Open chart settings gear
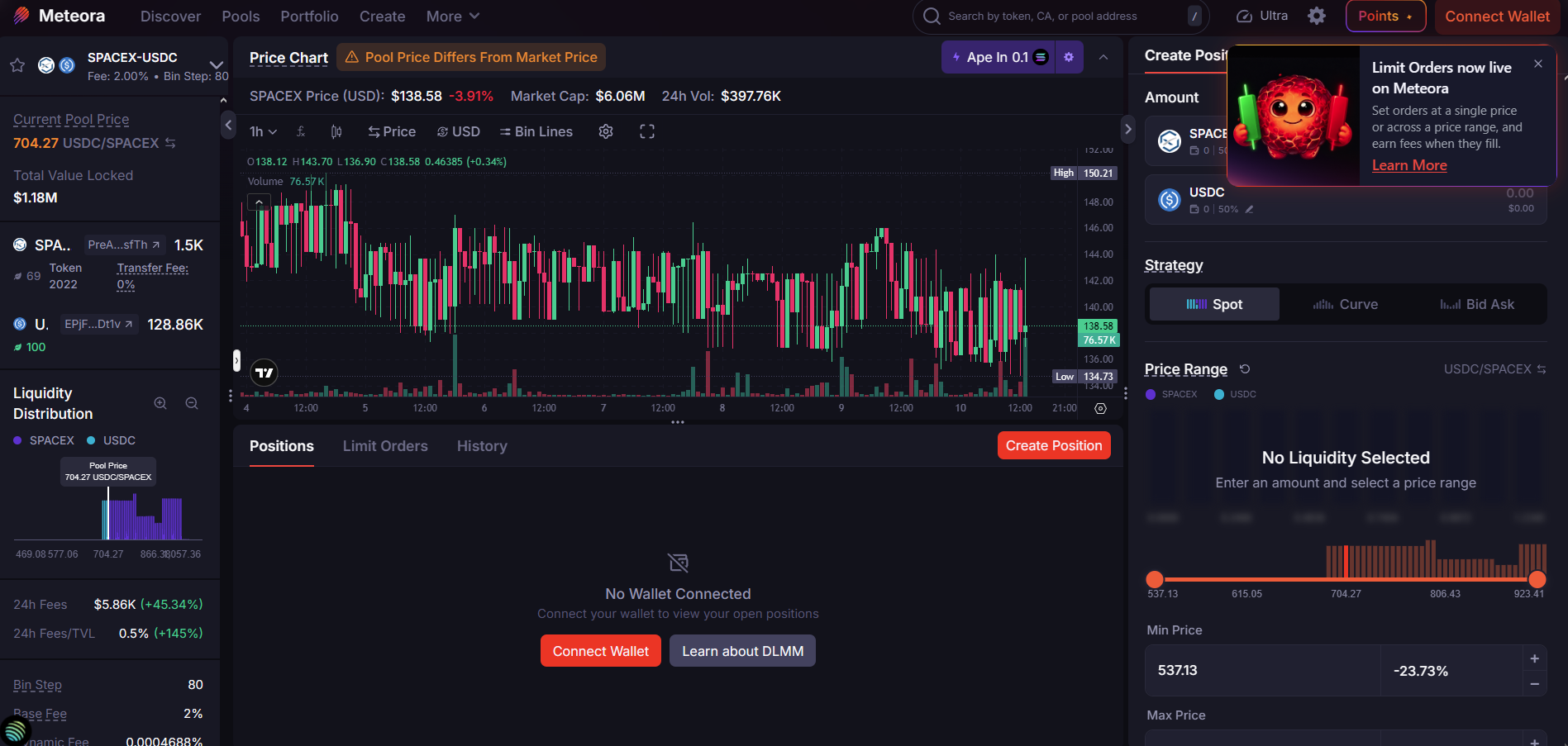The height and width of the screenshot is (746, 1568). coord(606,131)
